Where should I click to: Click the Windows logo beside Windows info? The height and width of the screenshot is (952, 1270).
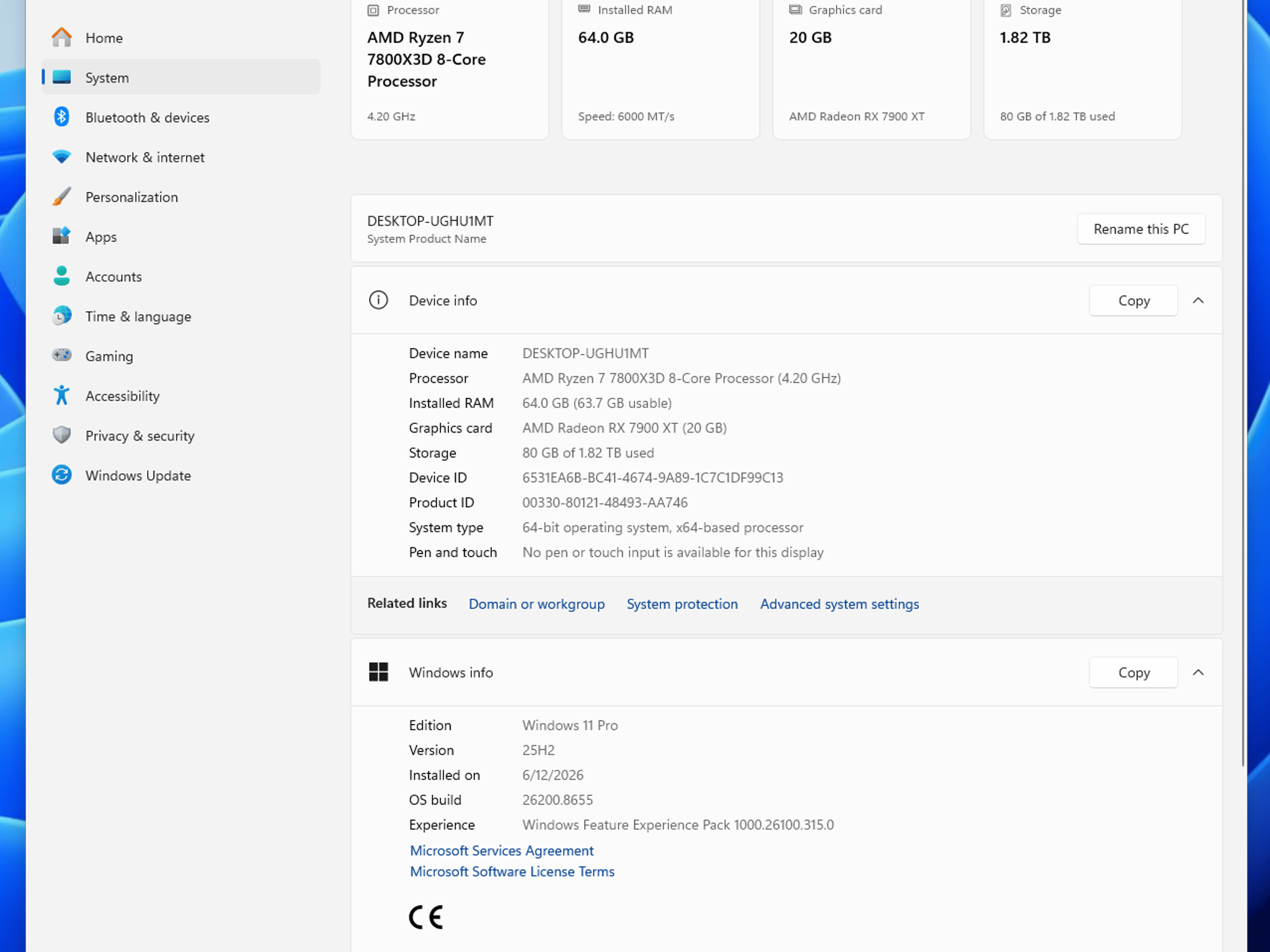pos(378,672)
